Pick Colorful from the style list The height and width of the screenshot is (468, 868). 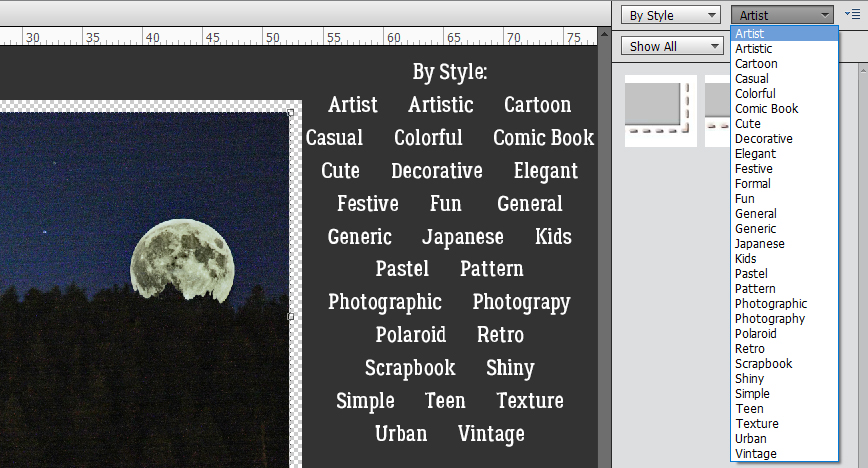(784, 94)
